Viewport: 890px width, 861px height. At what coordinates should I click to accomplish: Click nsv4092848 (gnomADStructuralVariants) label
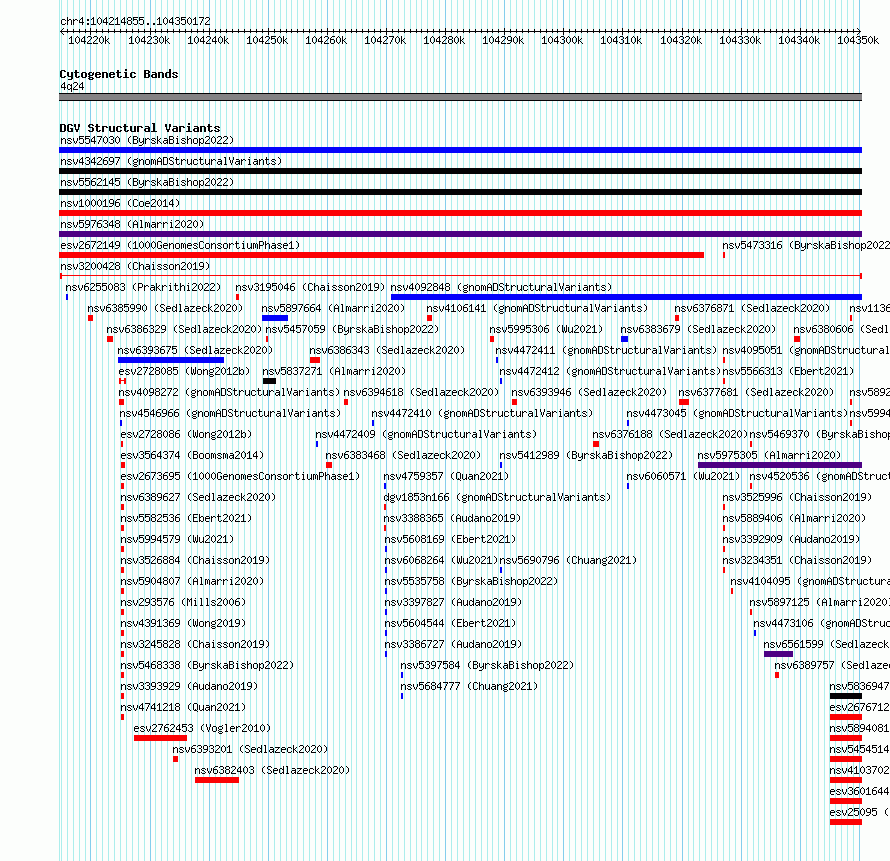pyautogui.click(x=501, y=287)
